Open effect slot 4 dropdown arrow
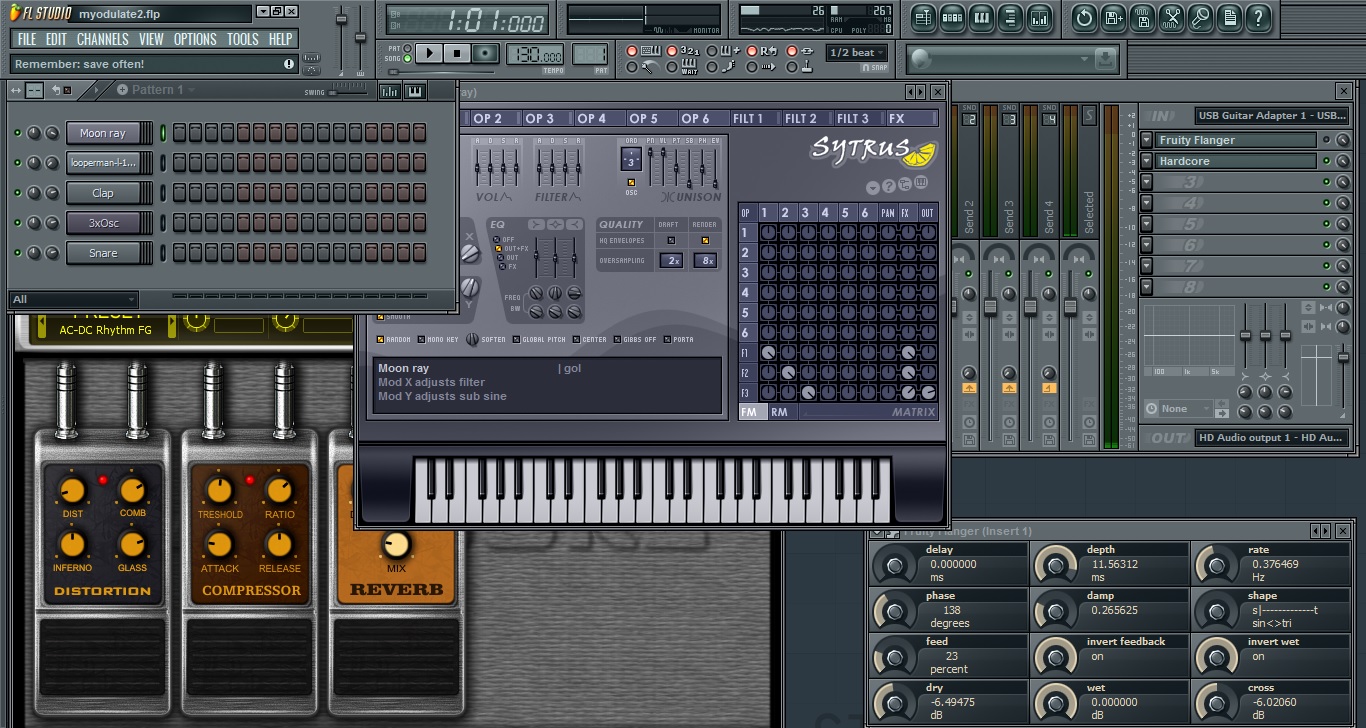Screen dimensions: 1366x728 1147,203
